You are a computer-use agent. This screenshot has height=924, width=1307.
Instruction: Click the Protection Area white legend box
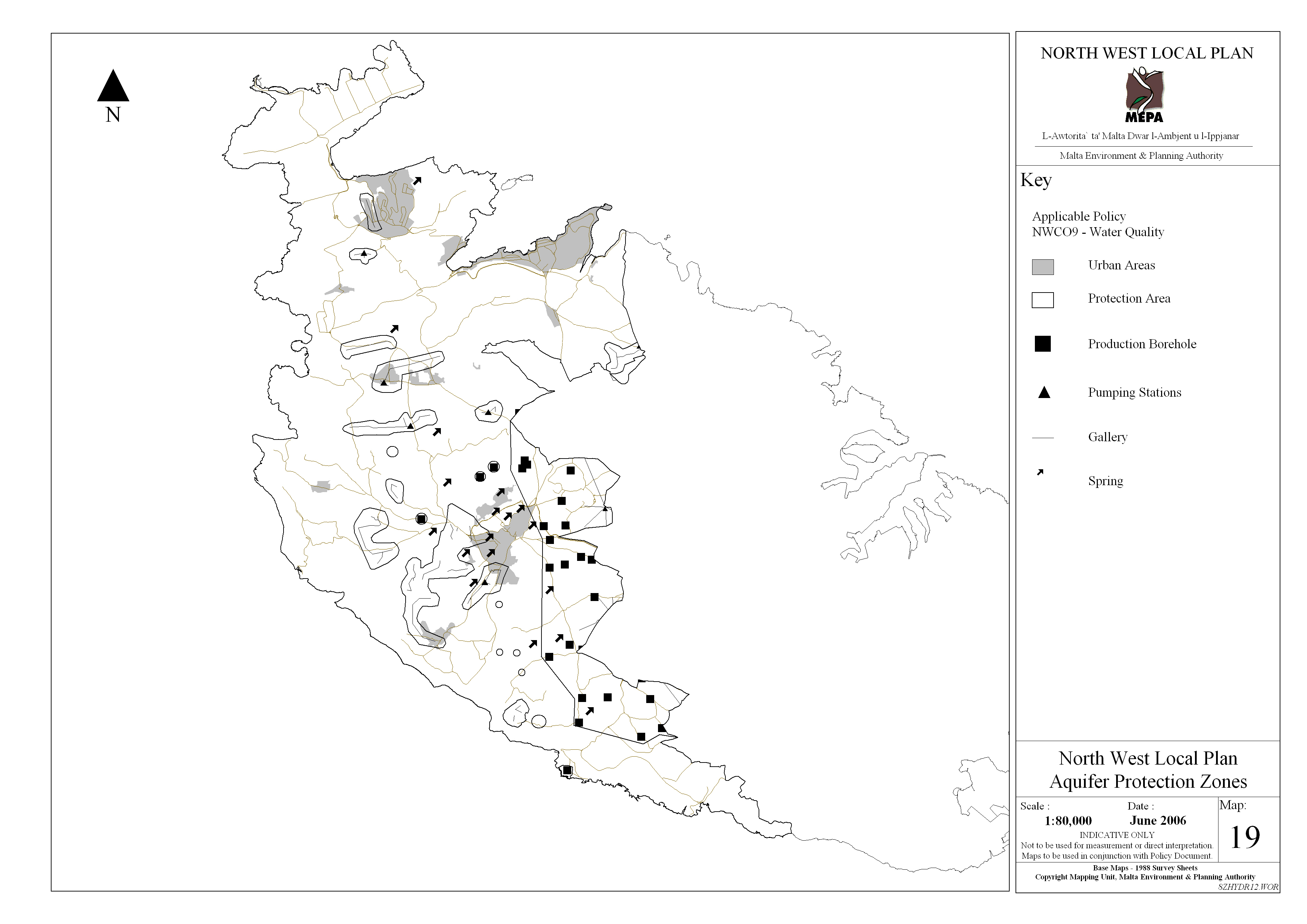coord(1042,300)
